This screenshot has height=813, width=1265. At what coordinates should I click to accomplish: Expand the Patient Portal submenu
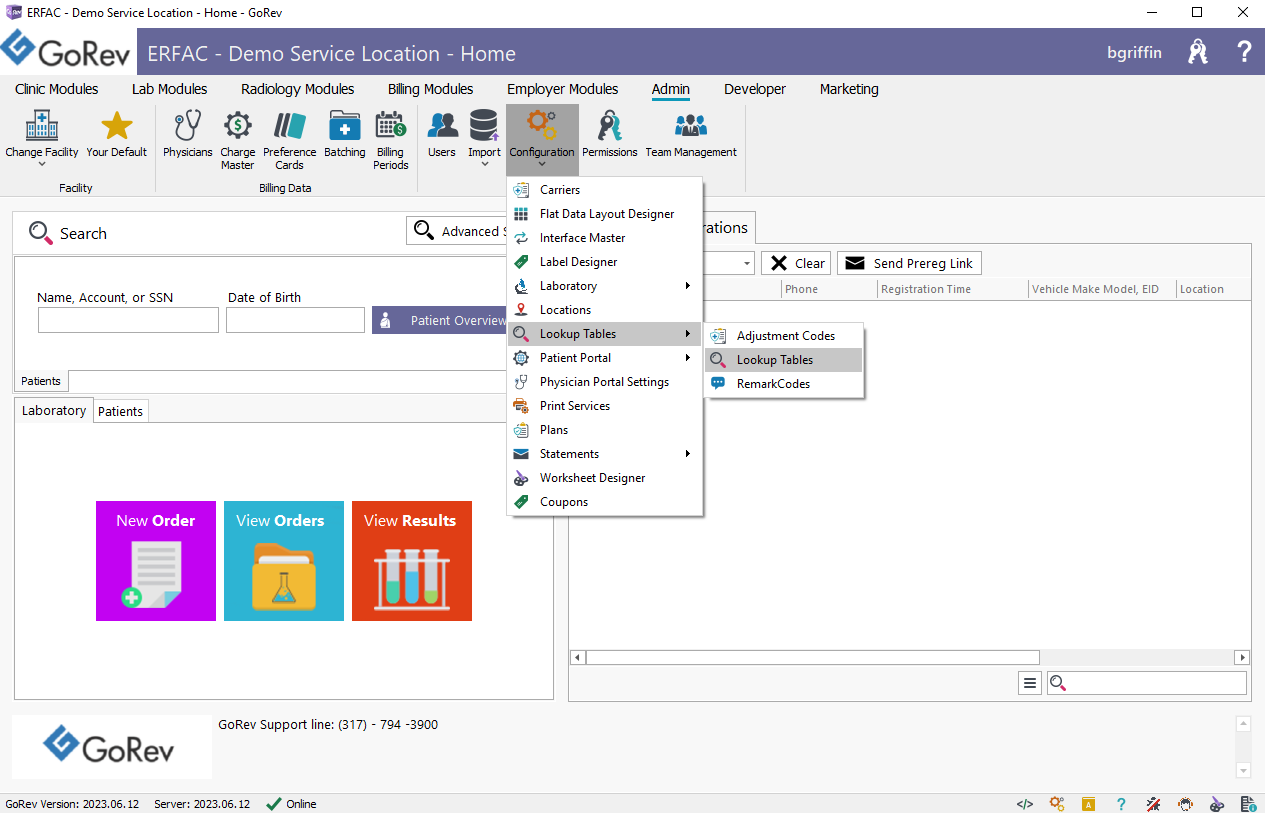tap(604, 358)
